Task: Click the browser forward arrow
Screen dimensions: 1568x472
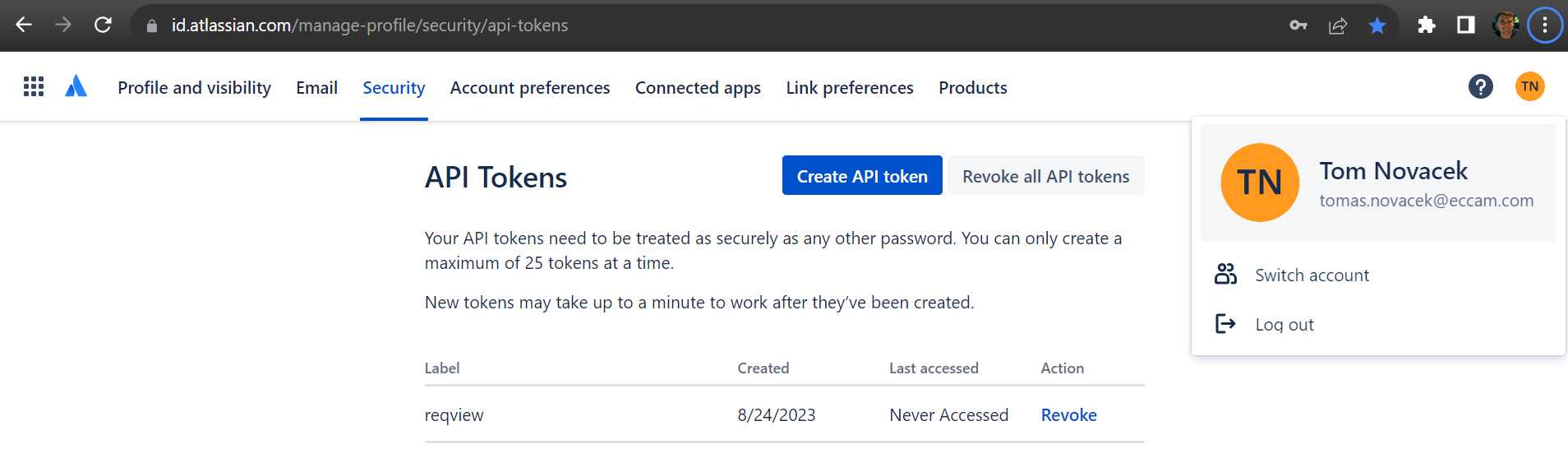Action: (63, 25)
